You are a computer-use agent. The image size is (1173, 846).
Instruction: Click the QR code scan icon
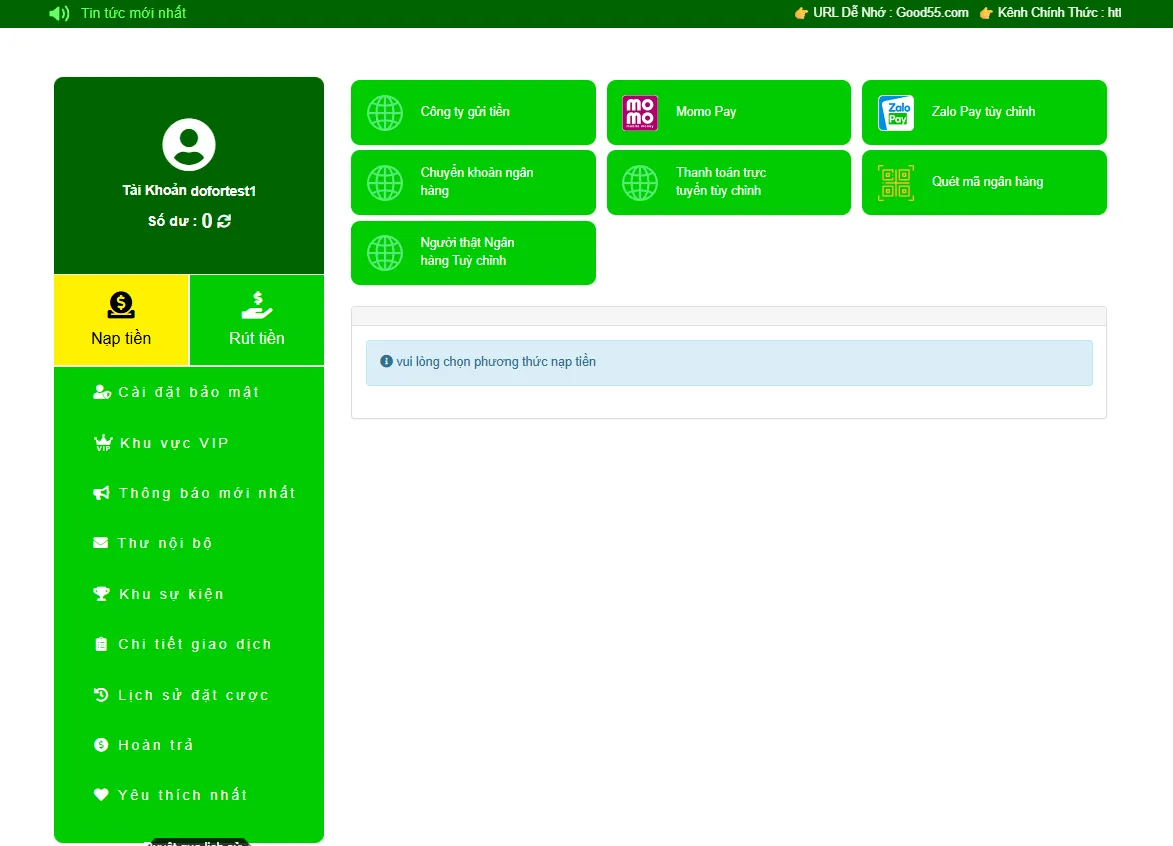[895, 183]
